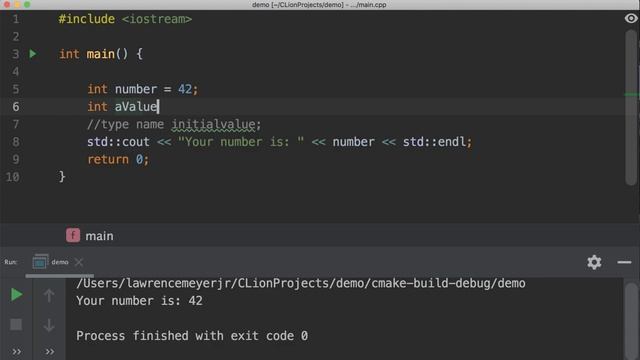Click the window title 'demo main.cpp'

[x=319, y=5]
